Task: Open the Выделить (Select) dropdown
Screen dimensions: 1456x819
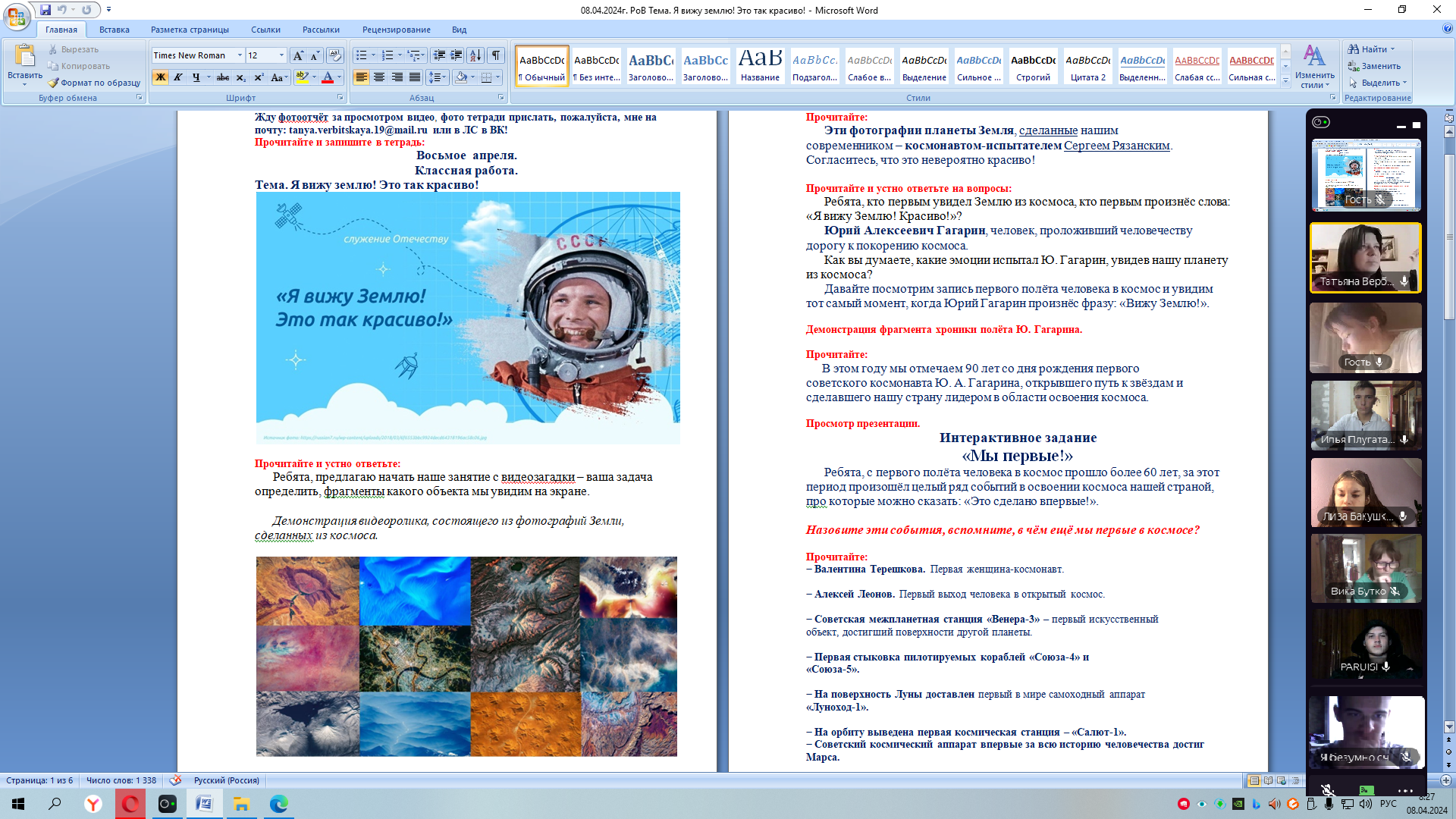Action: (x=1377, y=83)
